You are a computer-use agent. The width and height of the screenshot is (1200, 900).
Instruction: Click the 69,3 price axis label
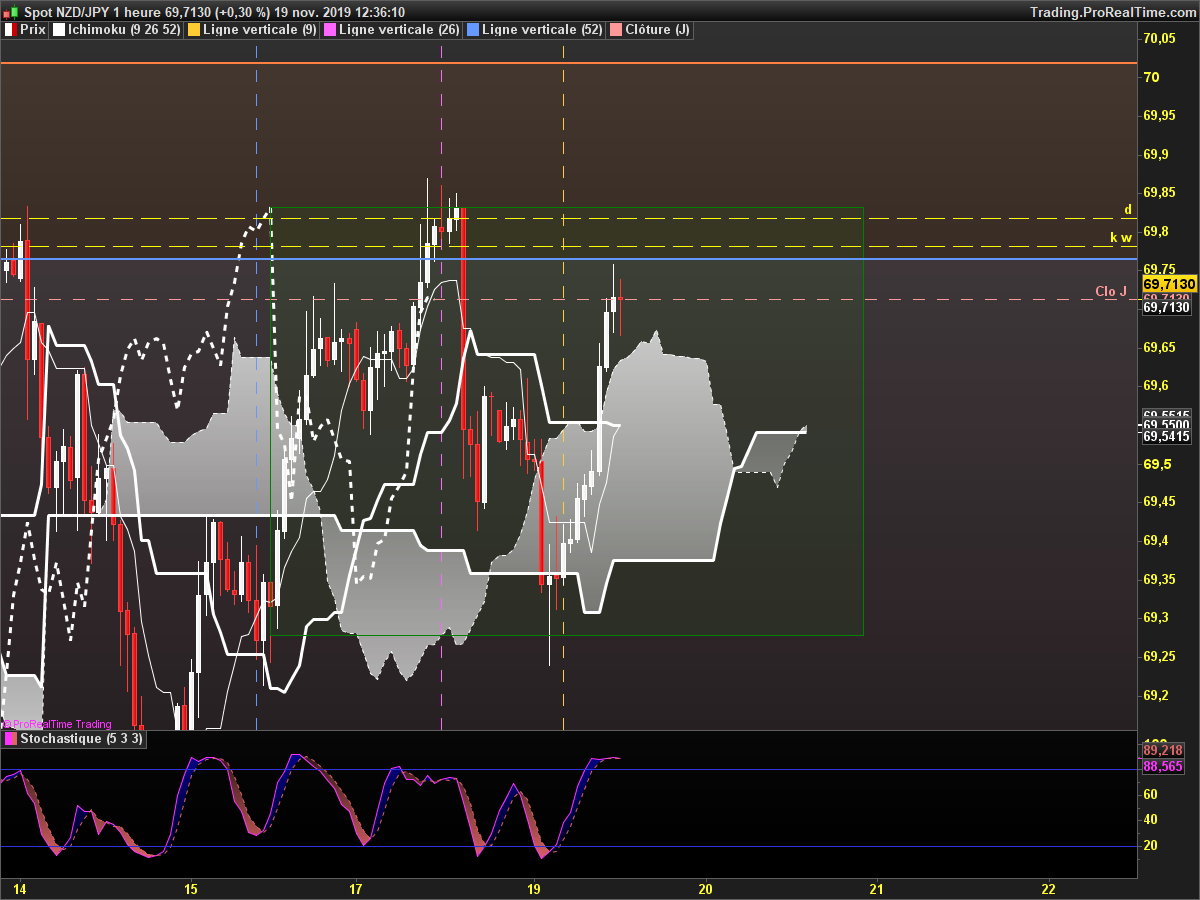point(1155,618)
